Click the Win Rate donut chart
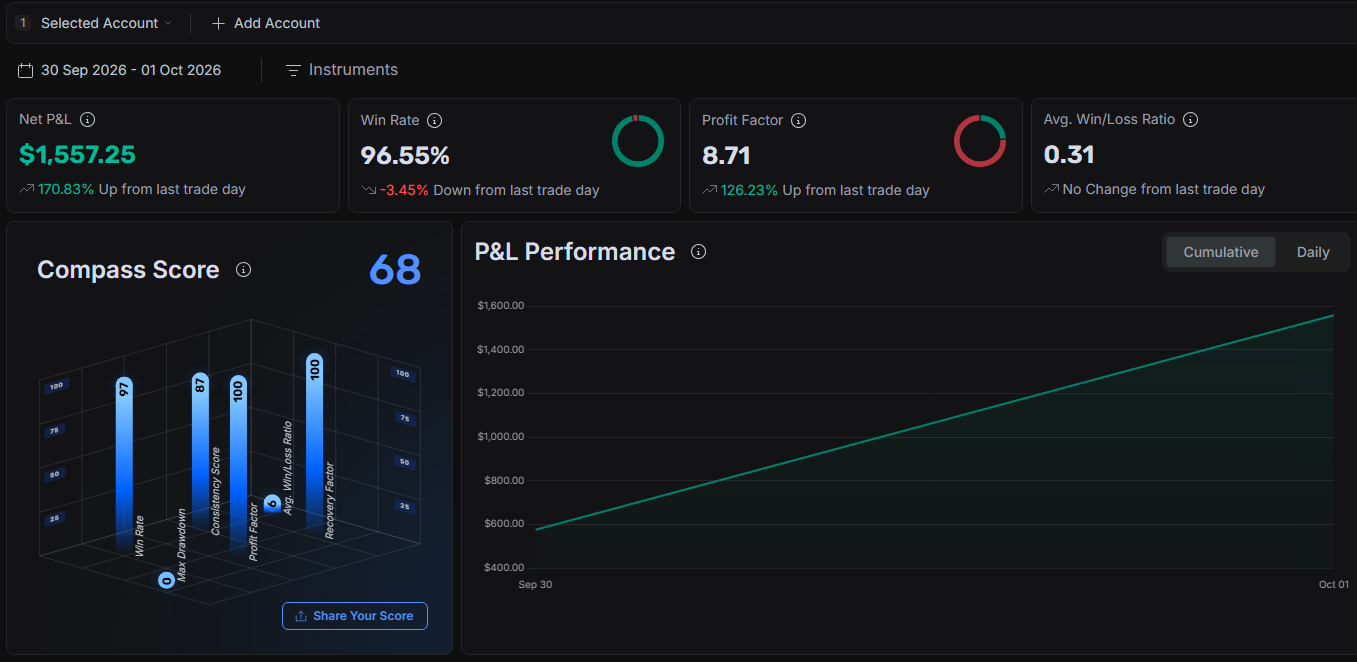 coord(638,141)
